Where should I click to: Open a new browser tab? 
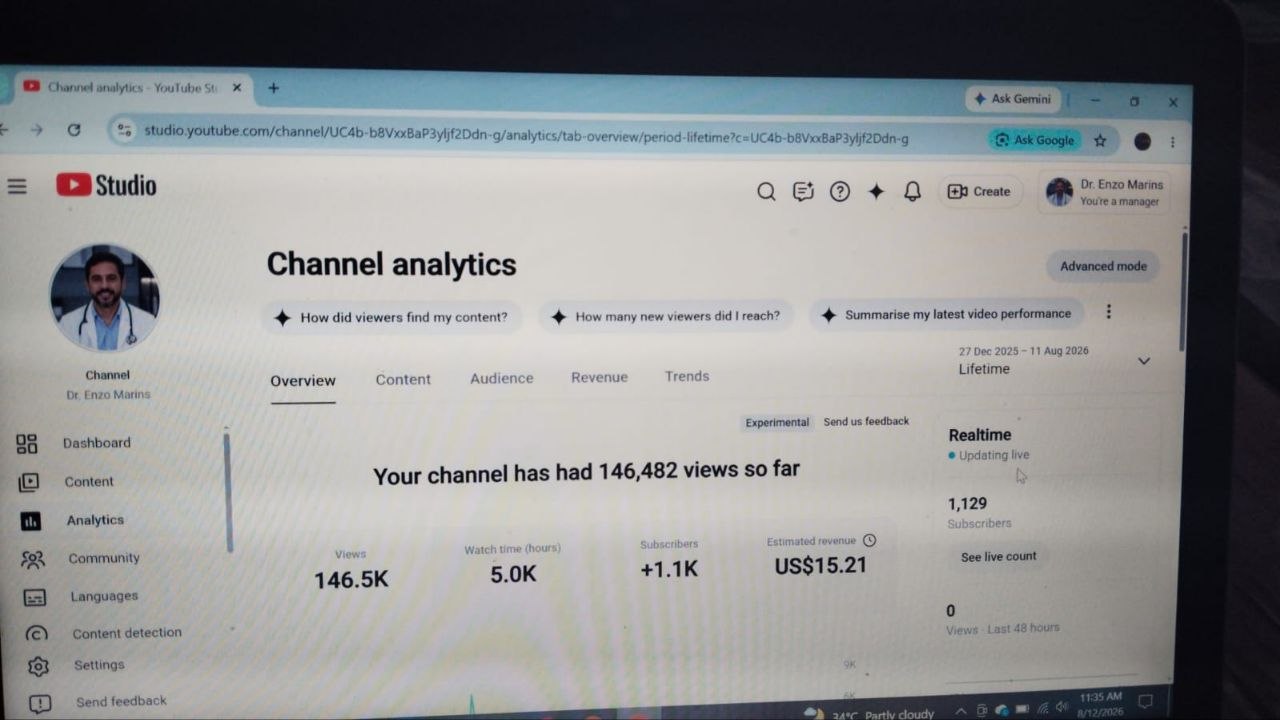[273, 88]
